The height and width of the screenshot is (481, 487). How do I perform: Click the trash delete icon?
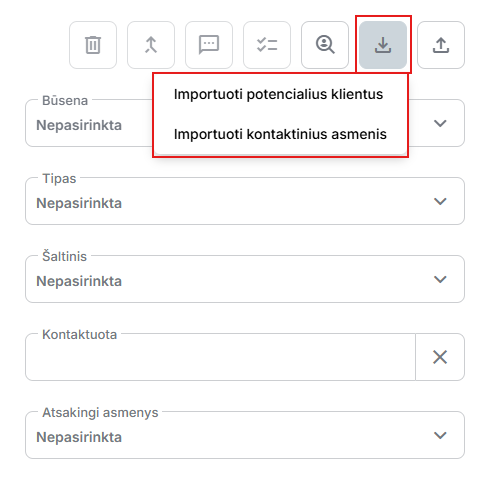93,45
